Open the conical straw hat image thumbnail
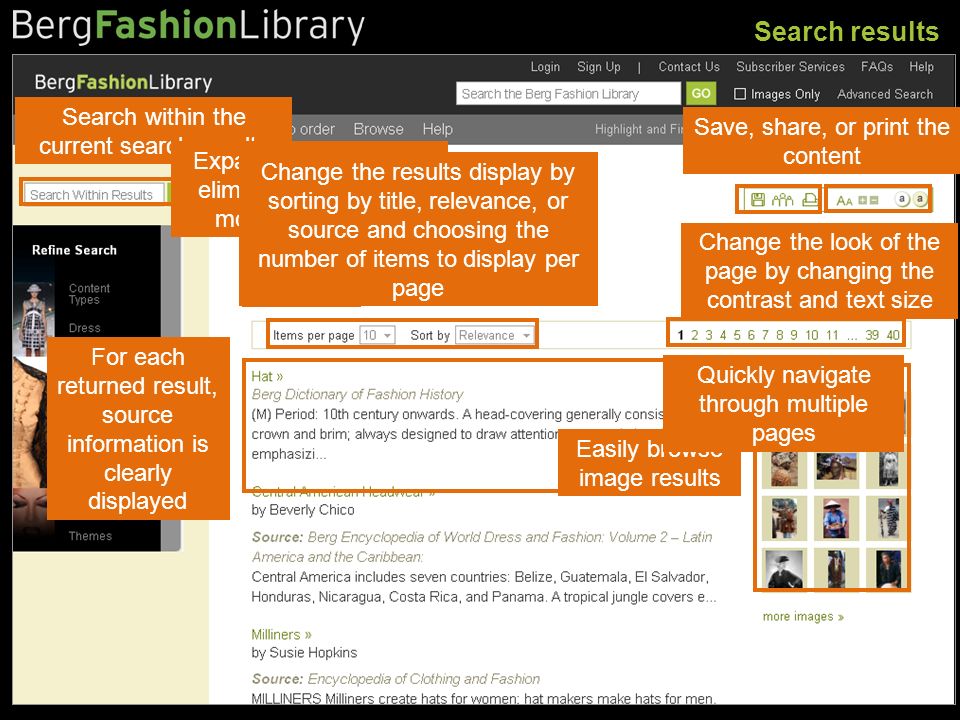 tap(836, 517)
